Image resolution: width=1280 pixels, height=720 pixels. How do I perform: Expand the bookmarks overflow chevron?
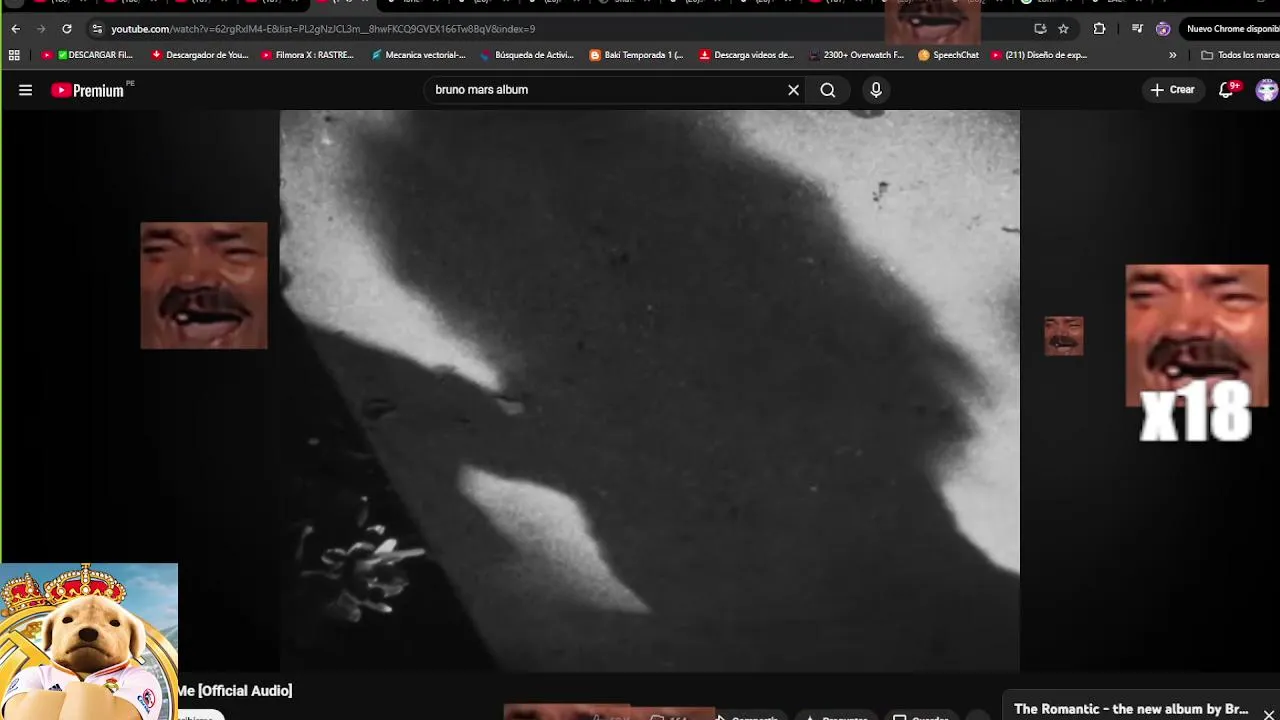pos(1172,55)
